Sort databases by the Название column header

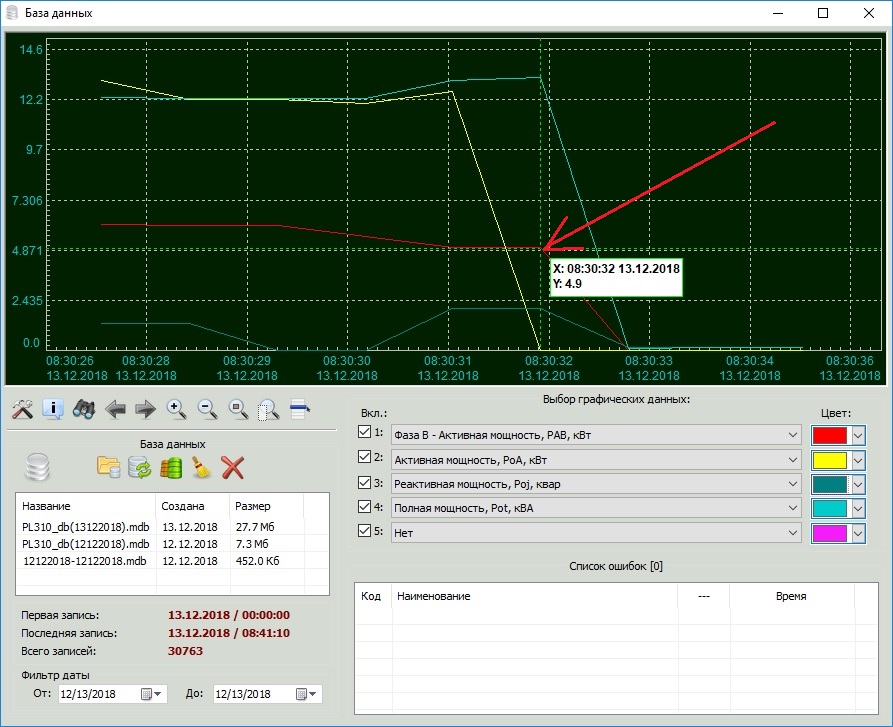85,506
